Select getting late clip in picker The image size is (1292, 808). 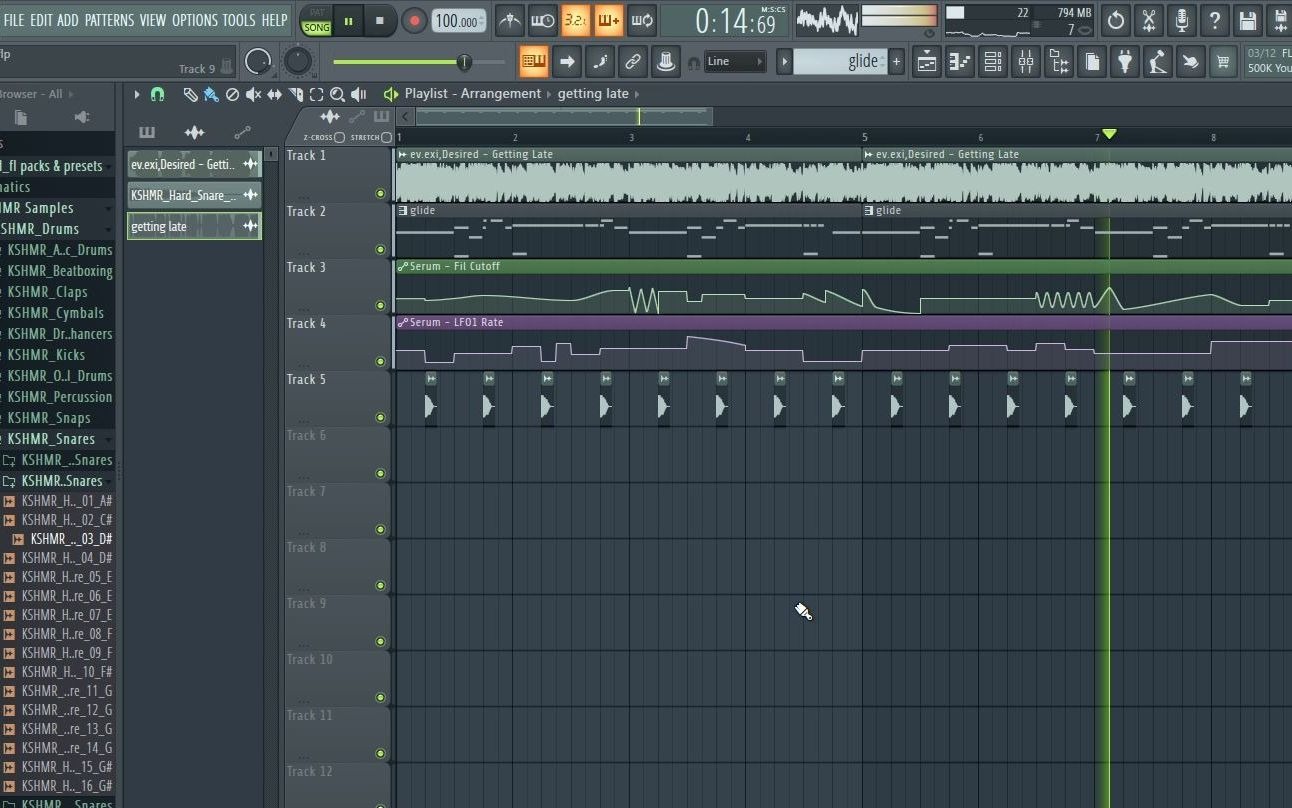click(x=195, y=226)
